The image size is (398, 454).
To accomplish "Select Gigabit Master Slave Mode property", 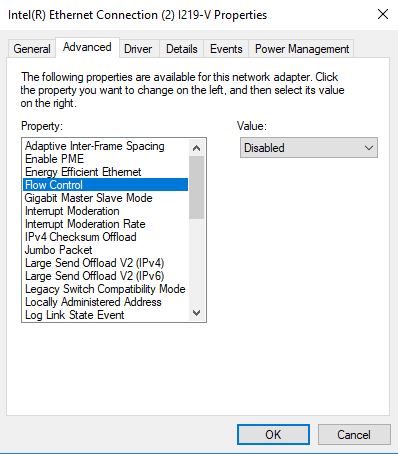I will [x=105, y=198].
